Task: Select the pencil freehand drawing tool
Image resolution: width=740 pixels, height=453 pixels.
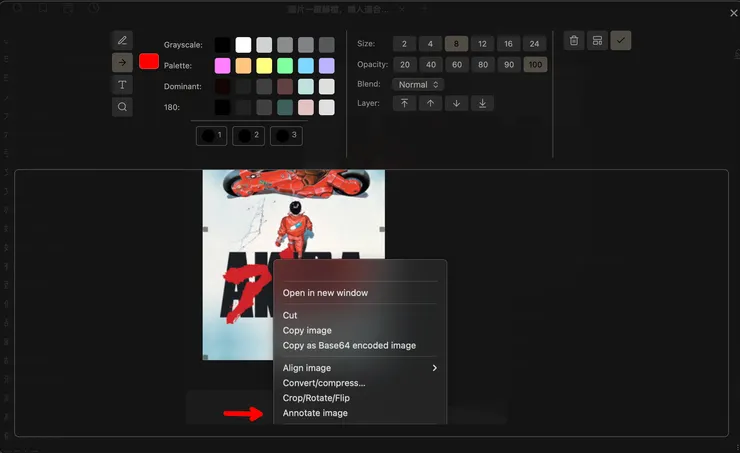Action: [x=122, y=41]
